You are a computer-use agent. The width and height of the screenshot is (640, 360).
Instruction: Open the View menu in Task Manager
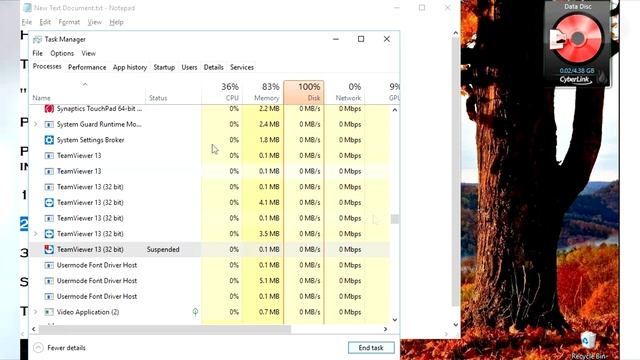point(88,53)
